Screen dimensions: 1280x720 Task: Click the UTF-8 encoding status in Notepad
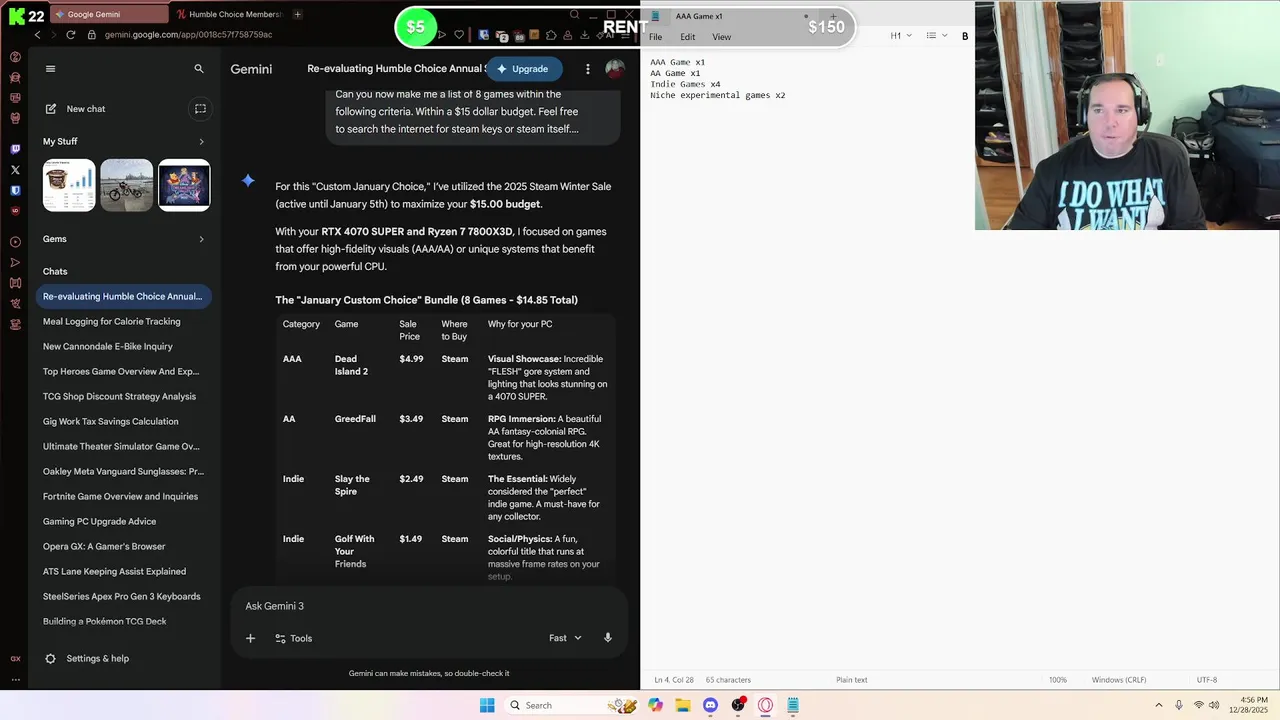point(1207,680)
